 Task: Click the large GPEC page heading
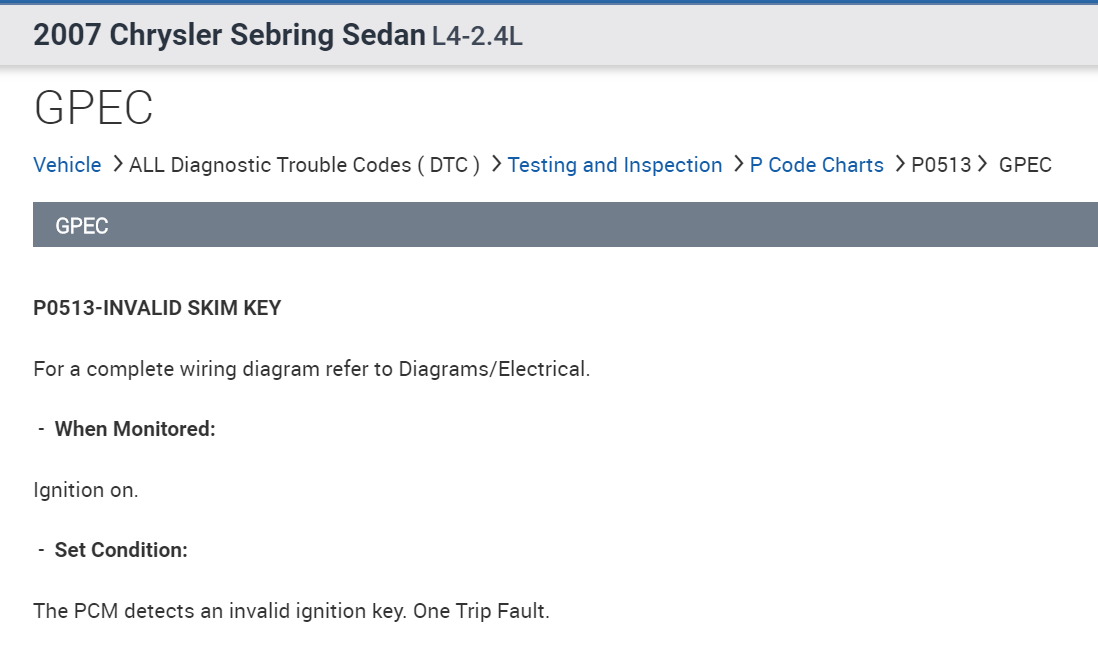93,108
